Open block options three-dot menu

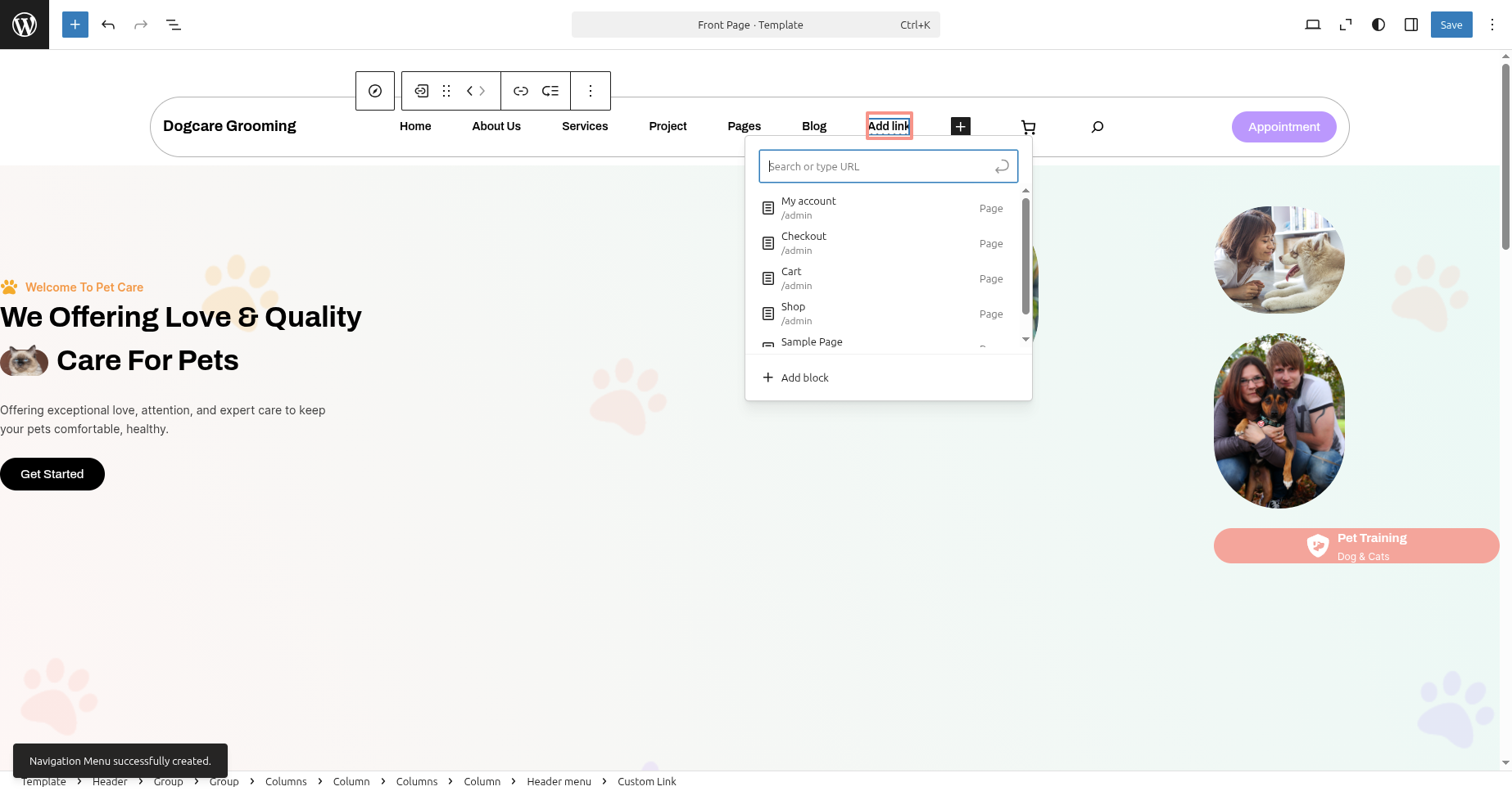point(591,91)
